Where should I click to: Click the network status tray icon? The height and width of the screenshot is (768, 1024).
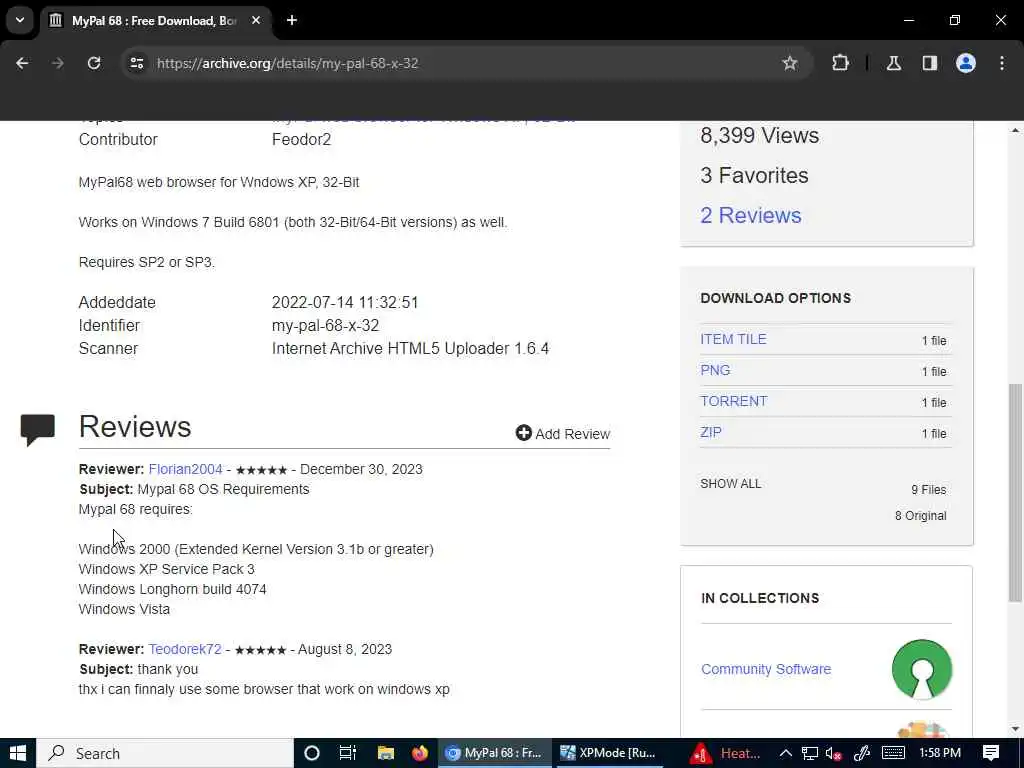click(x=810, y=753)
